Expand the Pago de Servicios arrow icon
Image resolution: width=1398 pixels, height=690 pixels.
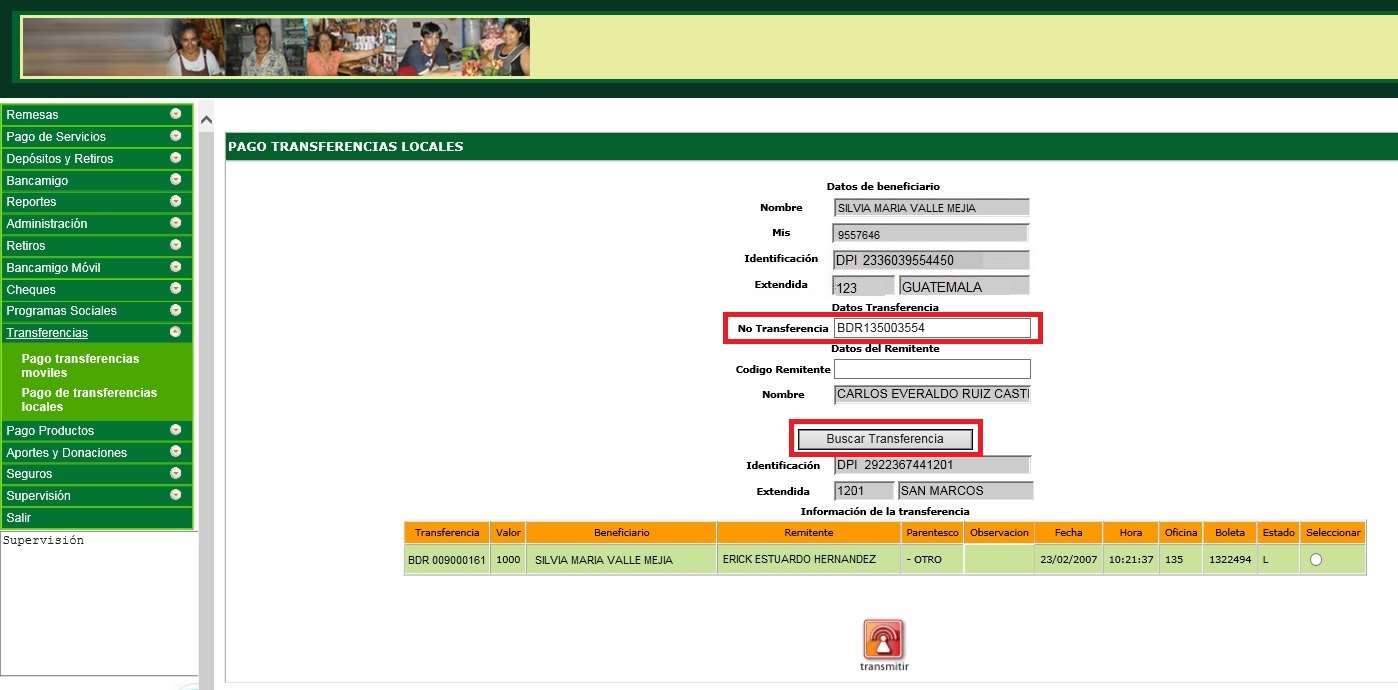pyautogui.click(x=176, y=136)
